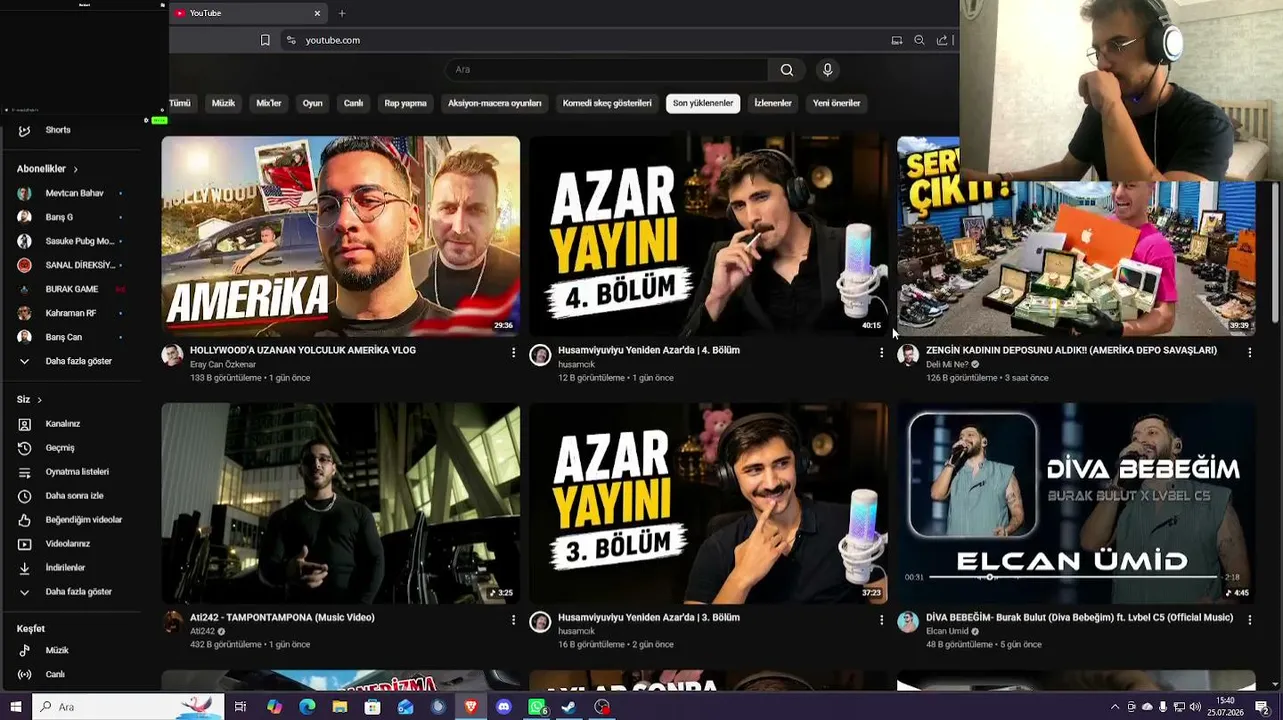Open options menu for DİVA BEBEĞİM video
Image resolution: width=1283 pixels, height=720 pixels.
(1249, 619)
